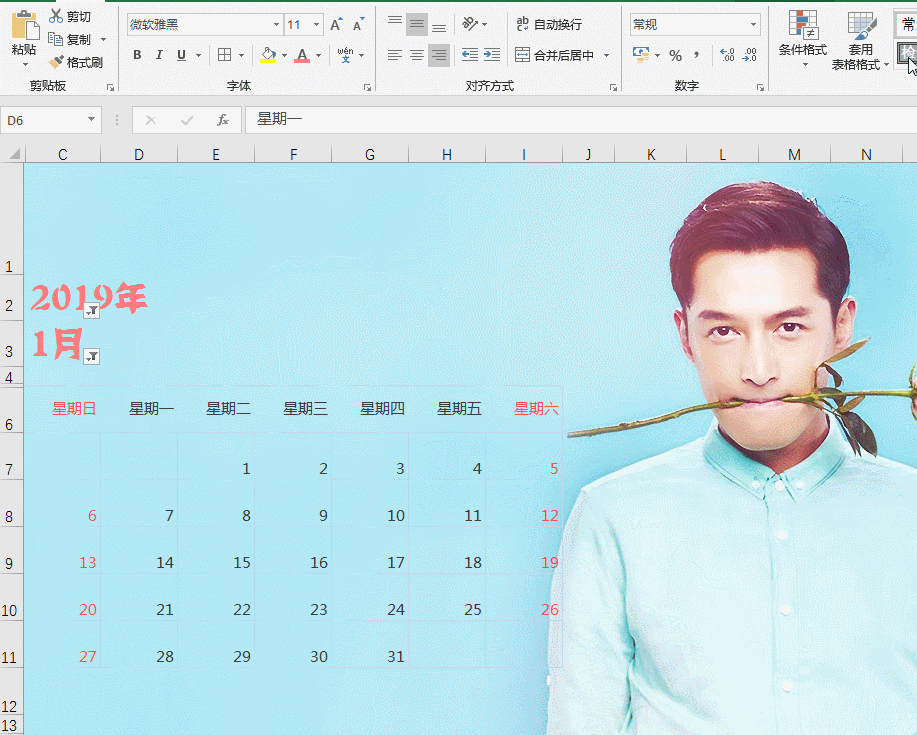This screenshot has height=735, width=917.
Task: Select column header D
Action: [x=139, y=154]
